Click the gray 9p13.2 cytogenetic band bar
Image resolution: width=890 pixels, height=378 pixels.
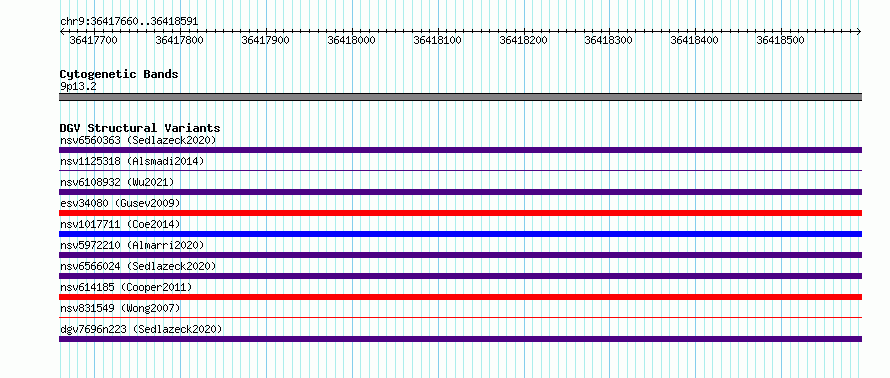[x=460, y=97]
